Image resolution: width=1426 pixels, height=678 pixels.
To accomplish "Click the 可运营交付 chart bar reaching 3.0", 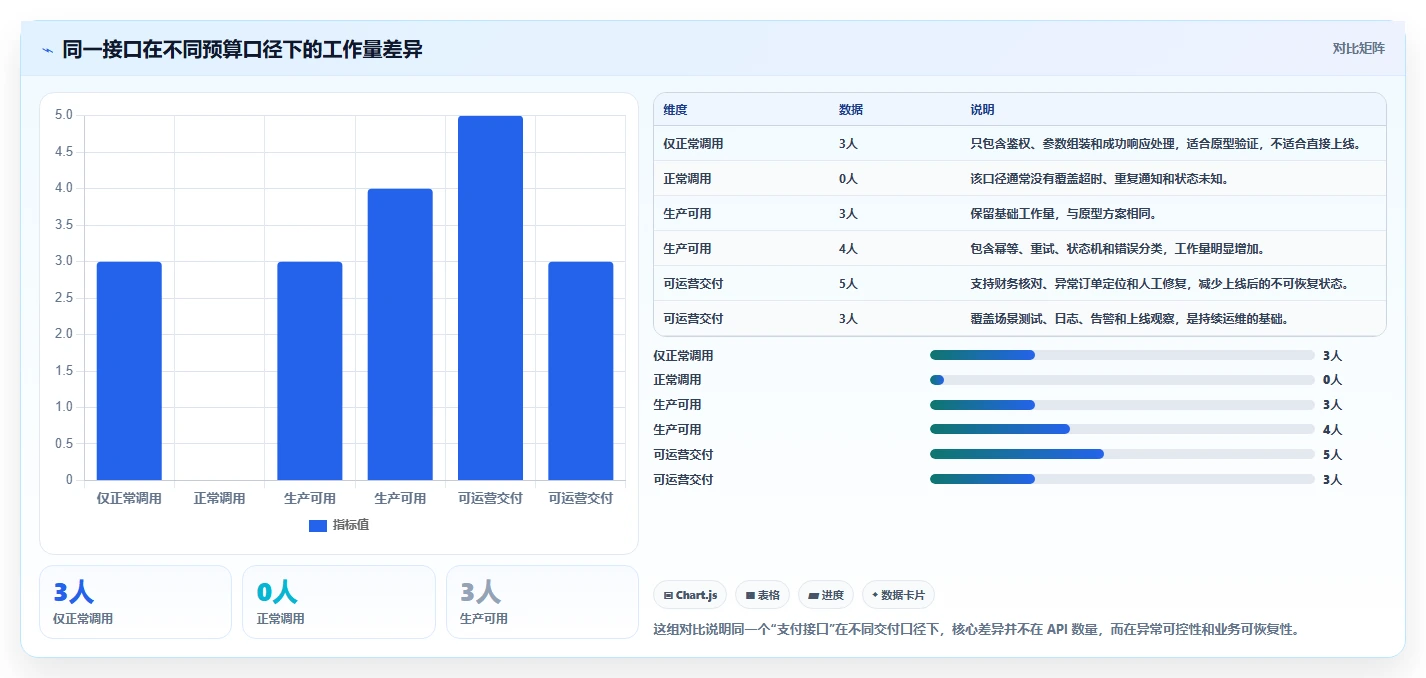I will (580, 371).
